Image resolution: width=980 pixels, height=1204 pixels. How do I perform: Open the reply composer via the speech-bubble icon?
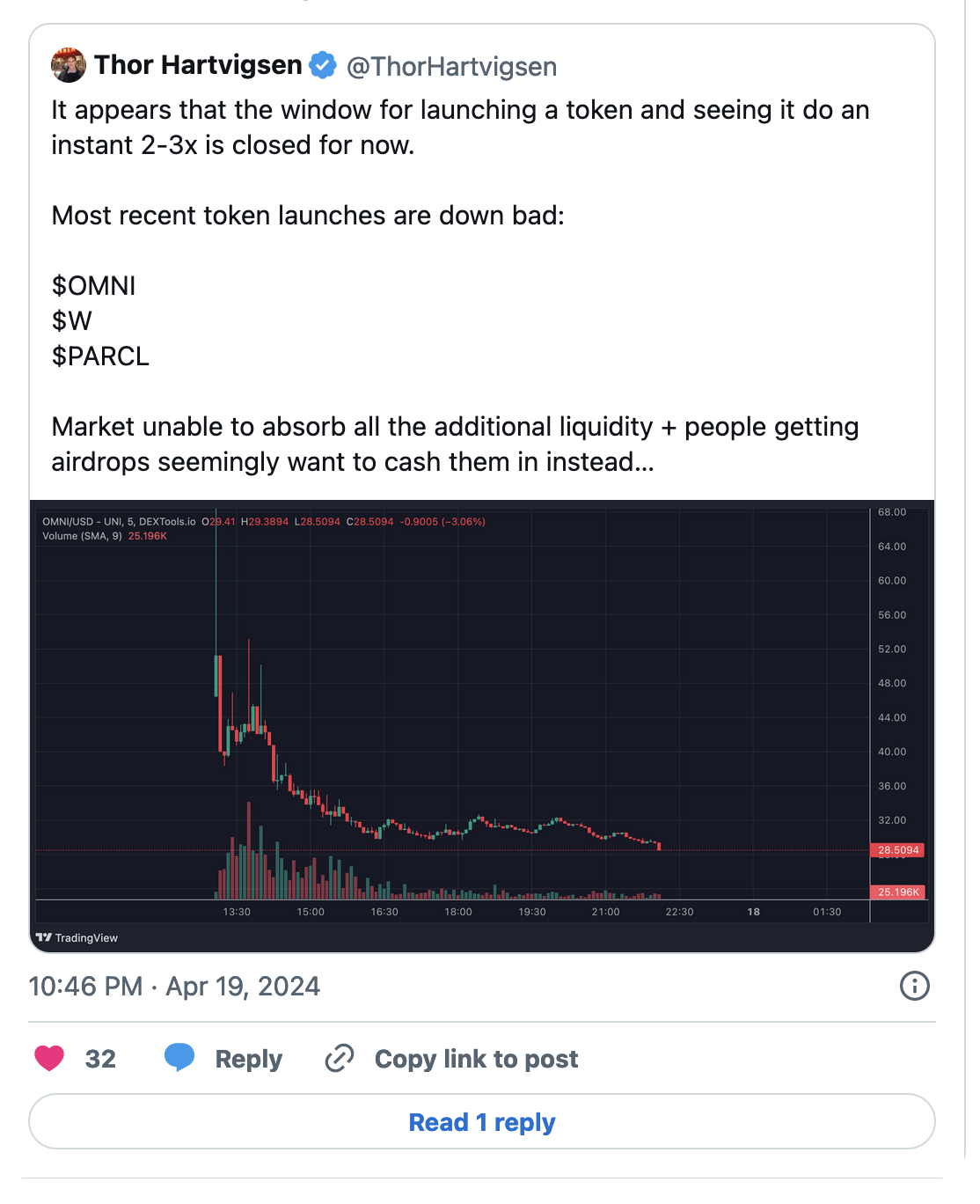[180, 1059]
